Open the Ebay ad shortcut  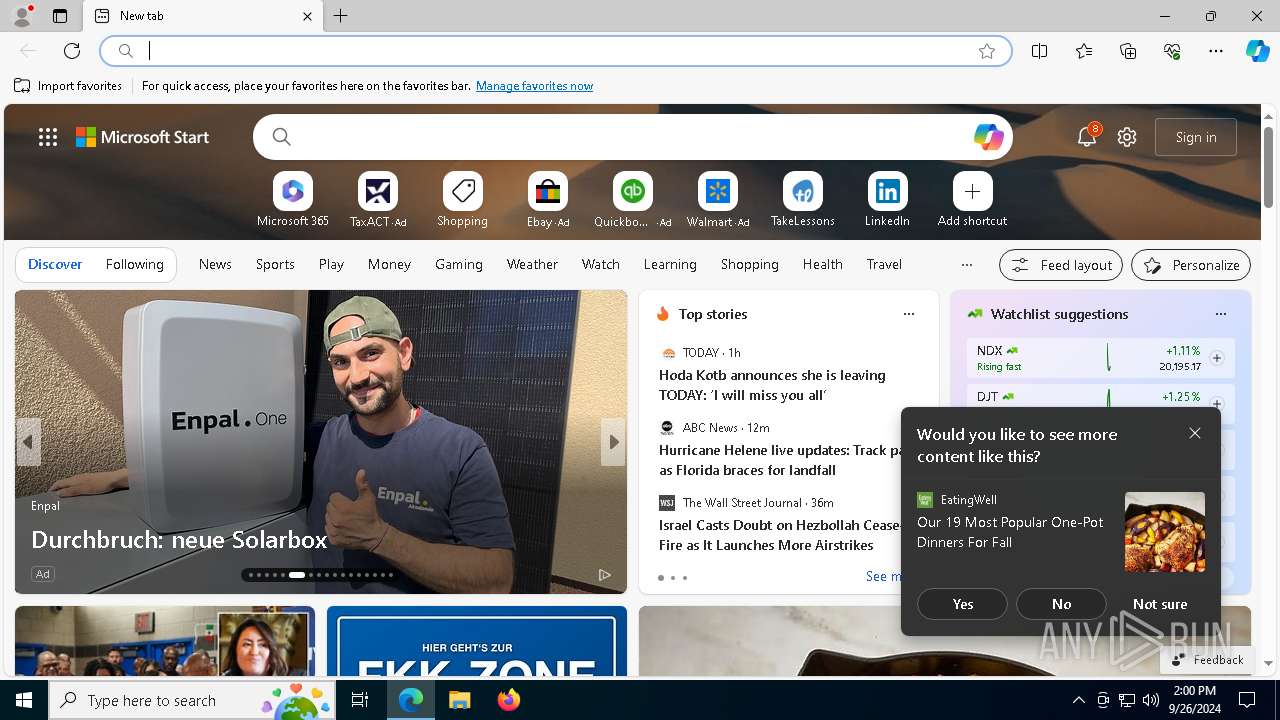tap(548, 200)
